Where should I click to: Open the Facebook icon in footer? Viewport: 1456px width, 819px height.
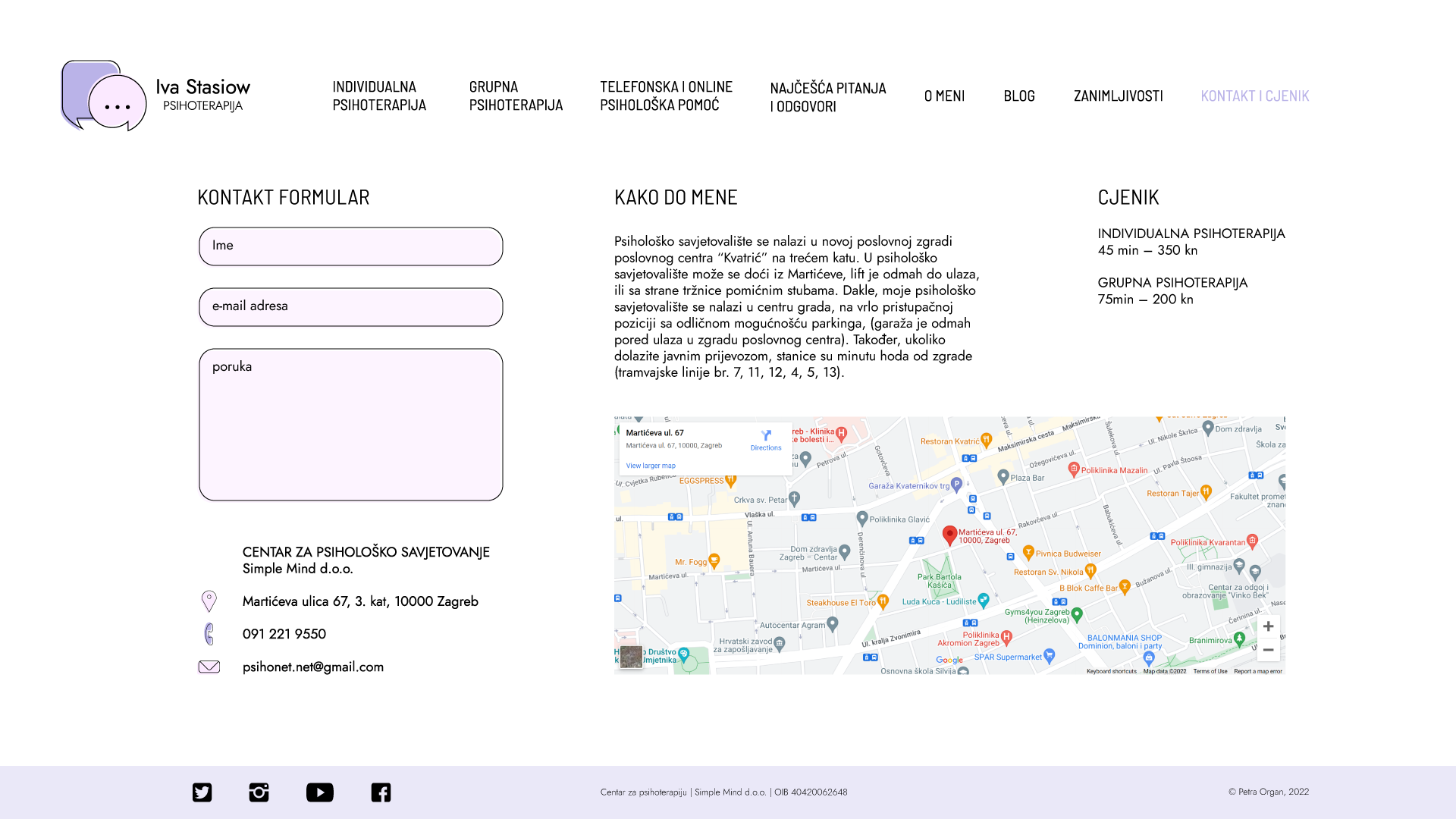[x=381, y=792]
